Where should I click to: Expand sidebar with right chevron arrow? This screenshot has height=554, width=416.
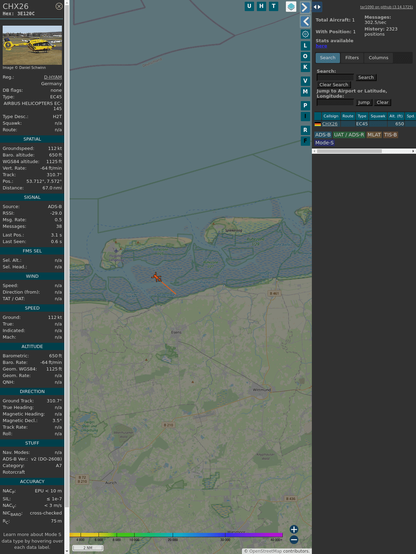(305, 7)
